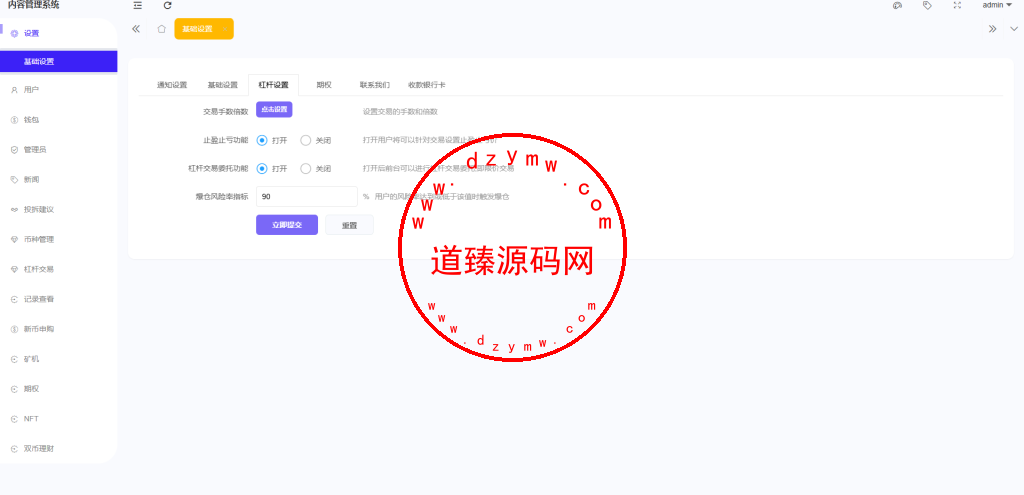This screenshot has height=495, width=1024.
Task: Open the 管理员 sidebar menu
Action: coord(59,150)
